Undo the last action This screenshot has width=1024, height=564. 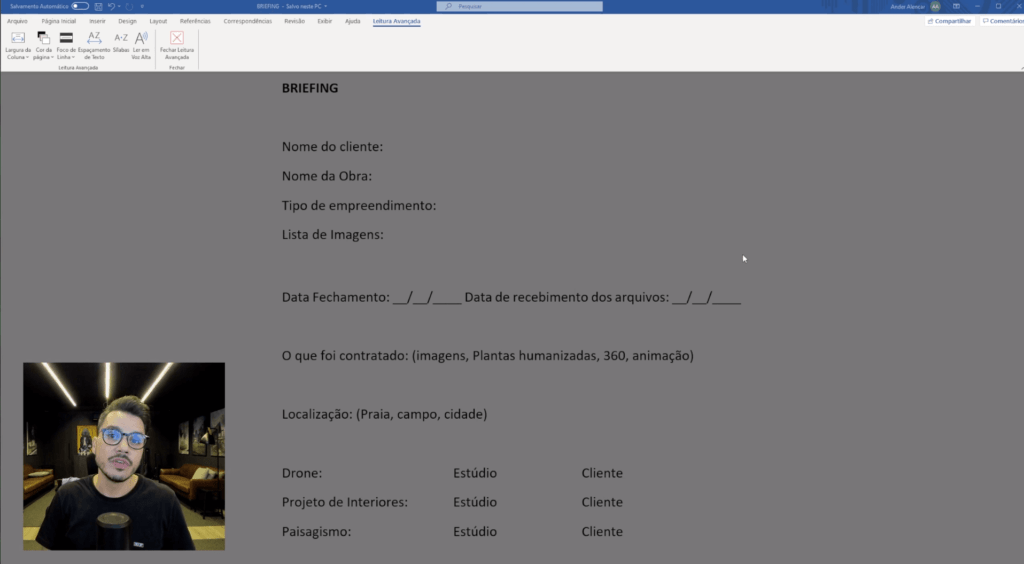coord(111,6)
